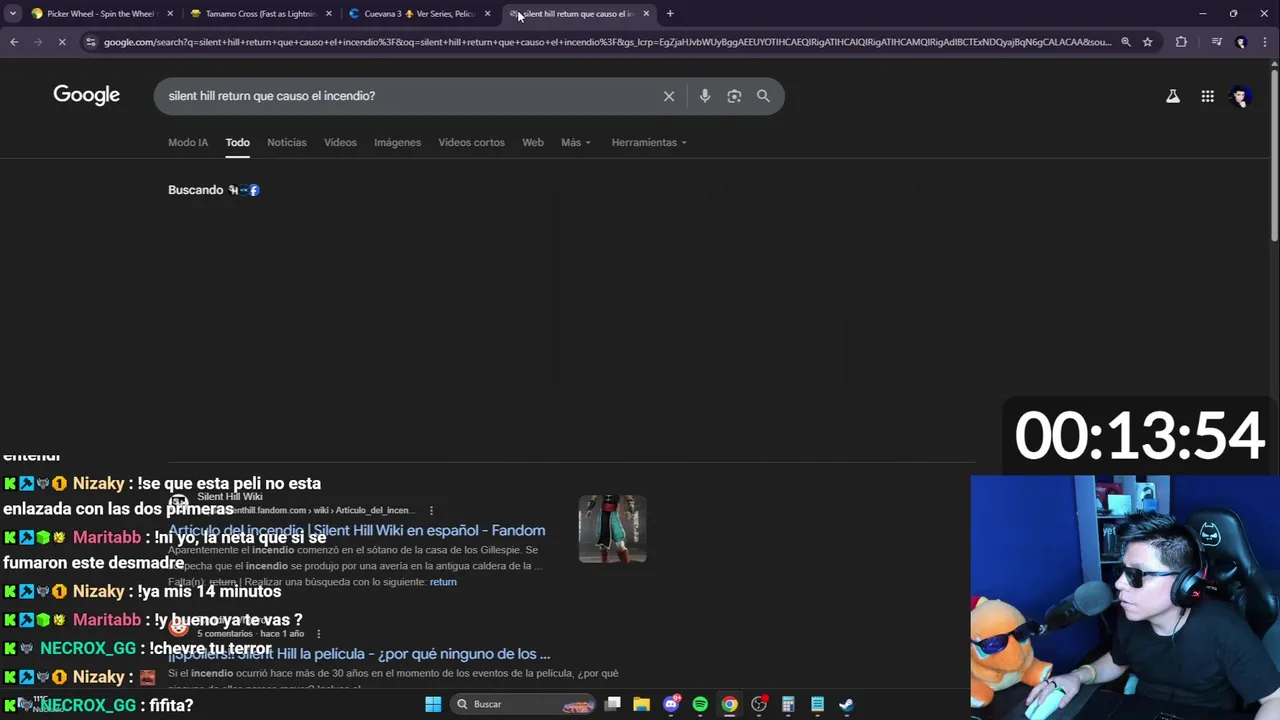Switch to the Cuevana 3 tab

(419, 14)
